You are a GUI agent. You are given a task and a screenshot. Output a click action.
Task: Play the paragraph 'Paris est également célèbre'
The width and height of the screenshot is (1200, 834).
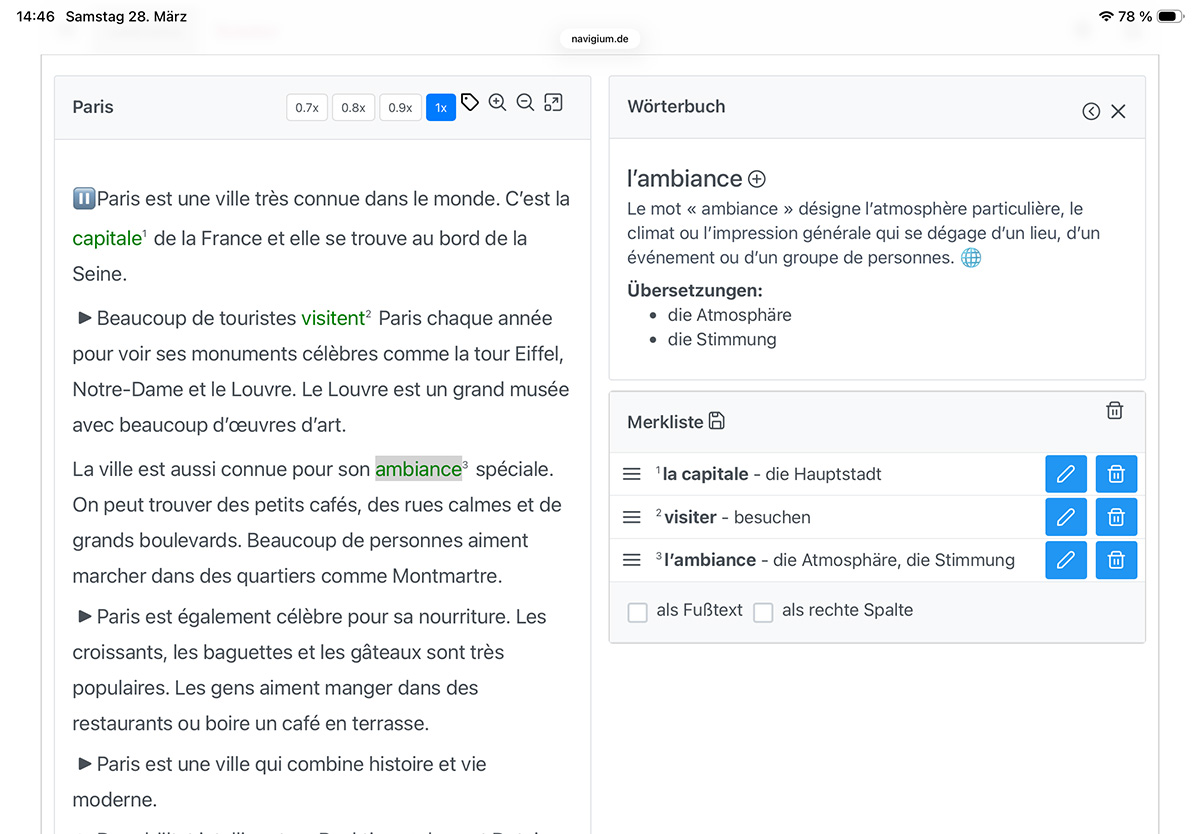(x=85, y=616)
